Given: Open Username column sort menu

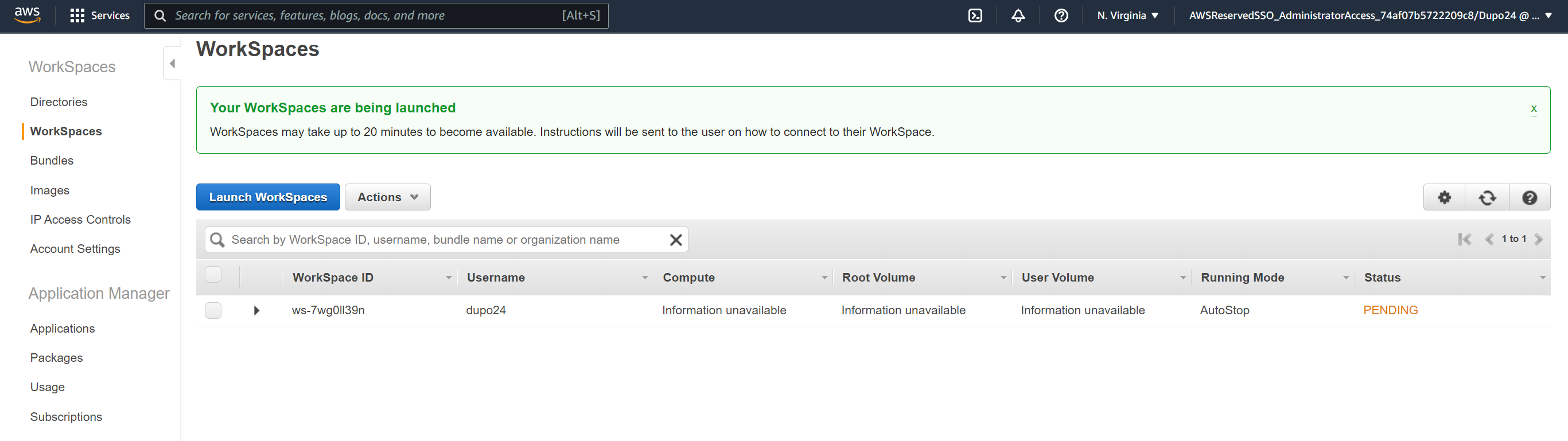Looking at the screenshot, I should [x=645, y=278].
